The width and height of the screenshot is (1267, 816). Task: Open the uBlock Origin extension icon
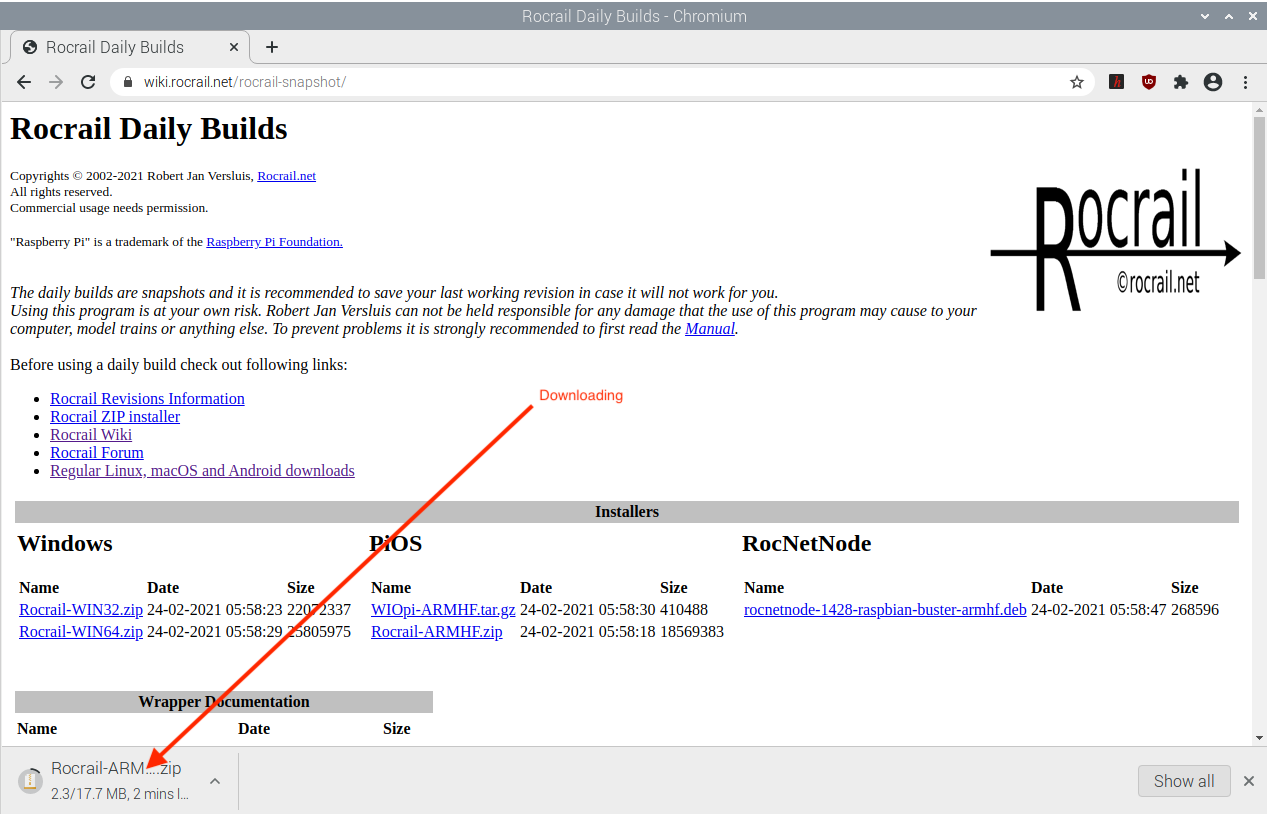point(1149,82)
